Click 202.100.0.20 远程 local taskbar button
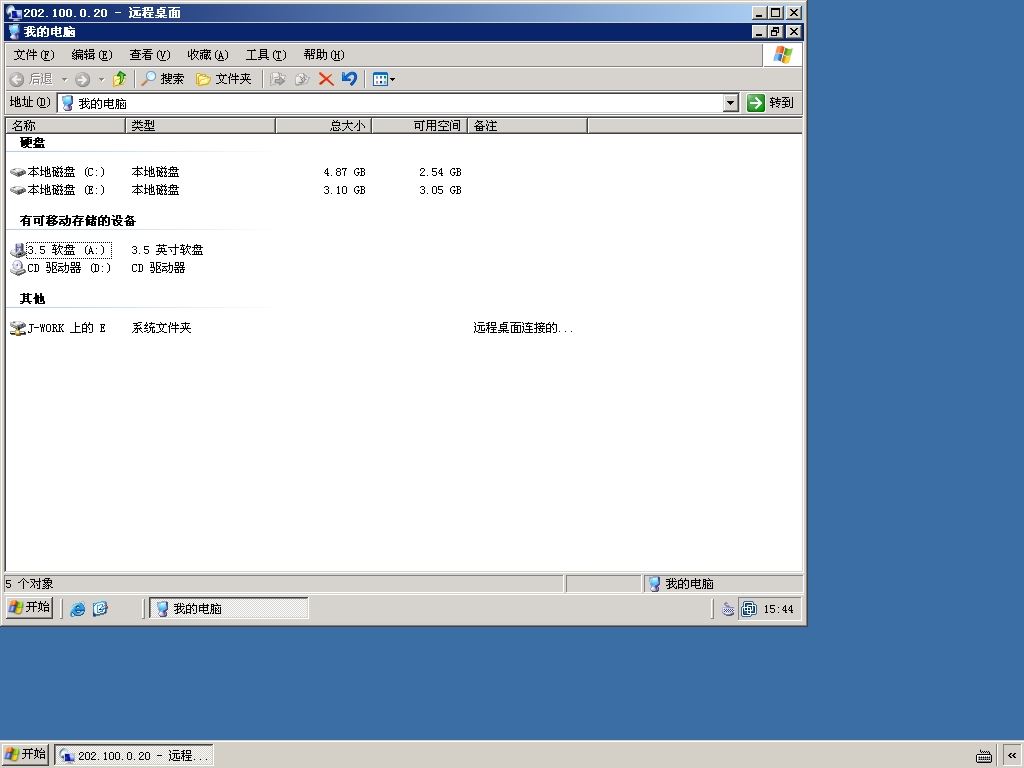The width and height of the screenshot is (1024, 768). (x=134, y=756)
